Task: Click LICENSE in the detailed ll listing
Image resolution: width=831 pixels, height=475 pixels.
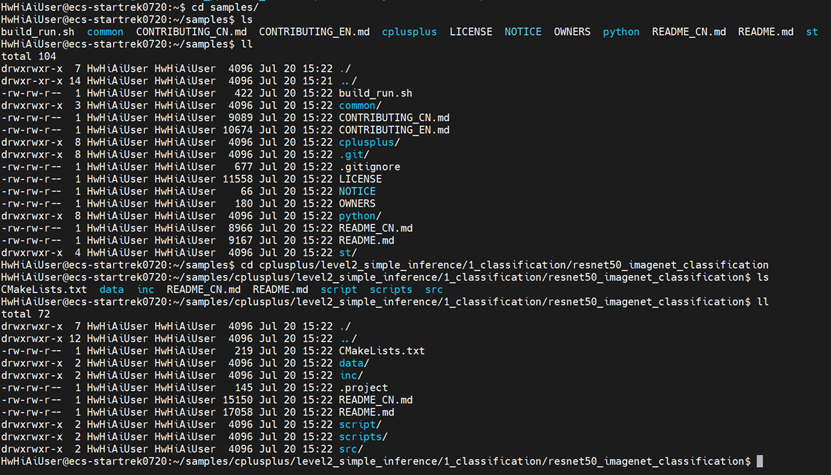Action: 360,178
